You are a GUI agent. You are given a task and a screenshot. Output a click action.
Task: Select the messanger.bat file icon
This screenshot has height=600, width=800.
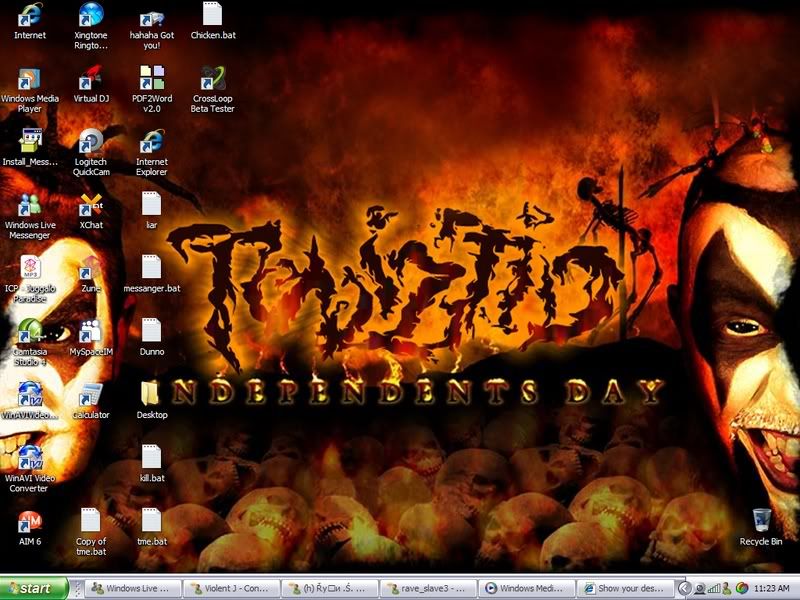151,267
